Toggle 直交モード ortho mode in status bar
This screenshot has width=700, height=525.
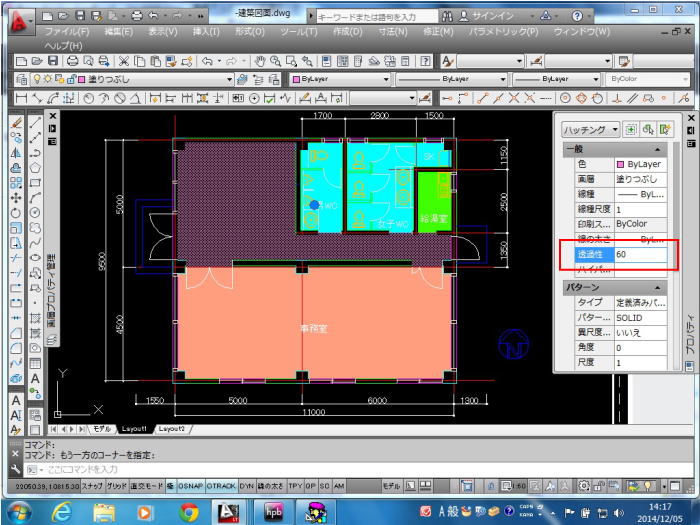[147, 486]
